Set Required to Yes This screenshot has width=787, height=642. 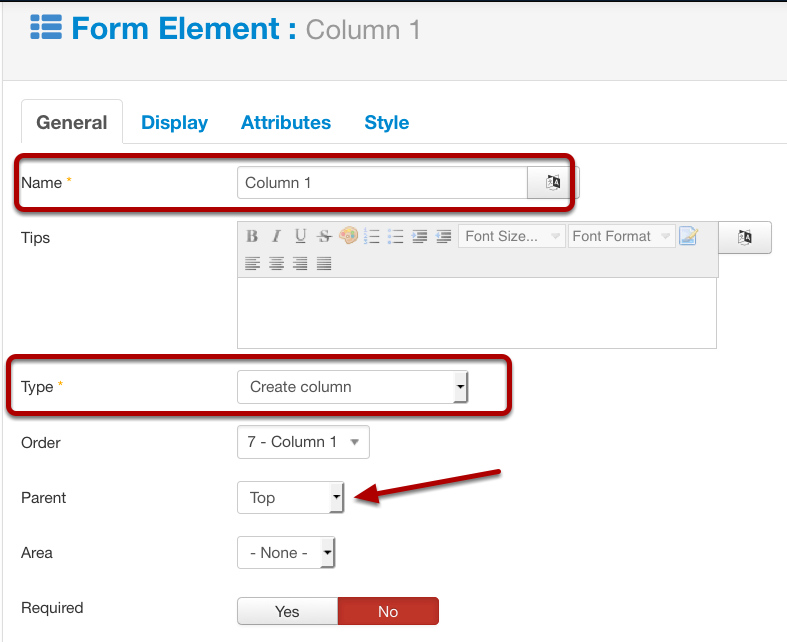pyautogui.click(x=288, y=611)
